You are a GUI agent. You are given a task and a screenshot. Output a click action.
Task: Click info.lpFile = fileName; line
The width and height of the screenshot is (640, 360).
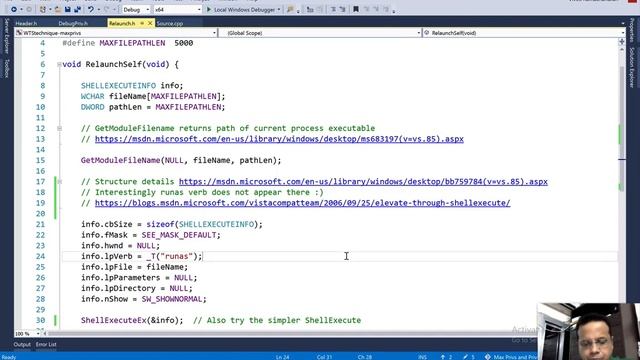(134, 267)
